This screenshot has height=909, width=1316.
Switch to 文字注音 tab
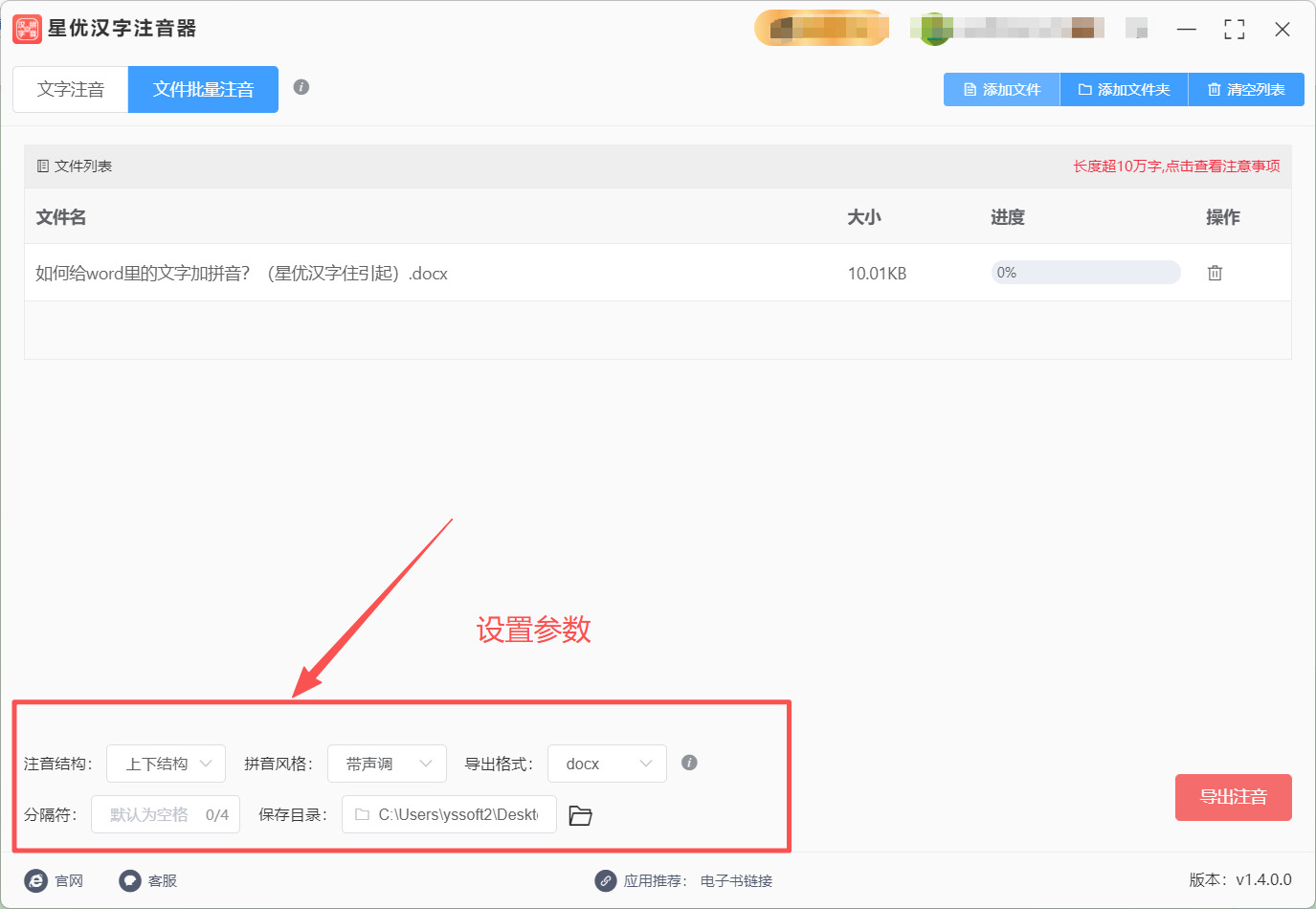(71, 90)
